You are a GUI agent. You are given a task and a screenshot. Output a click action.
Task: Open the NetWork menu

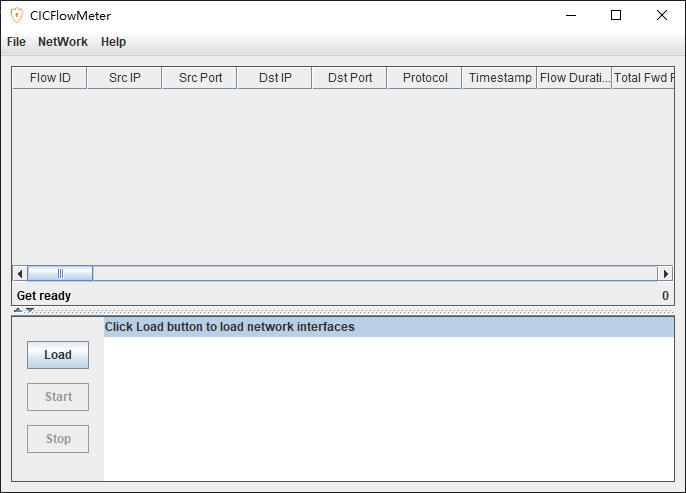[63, 42]
